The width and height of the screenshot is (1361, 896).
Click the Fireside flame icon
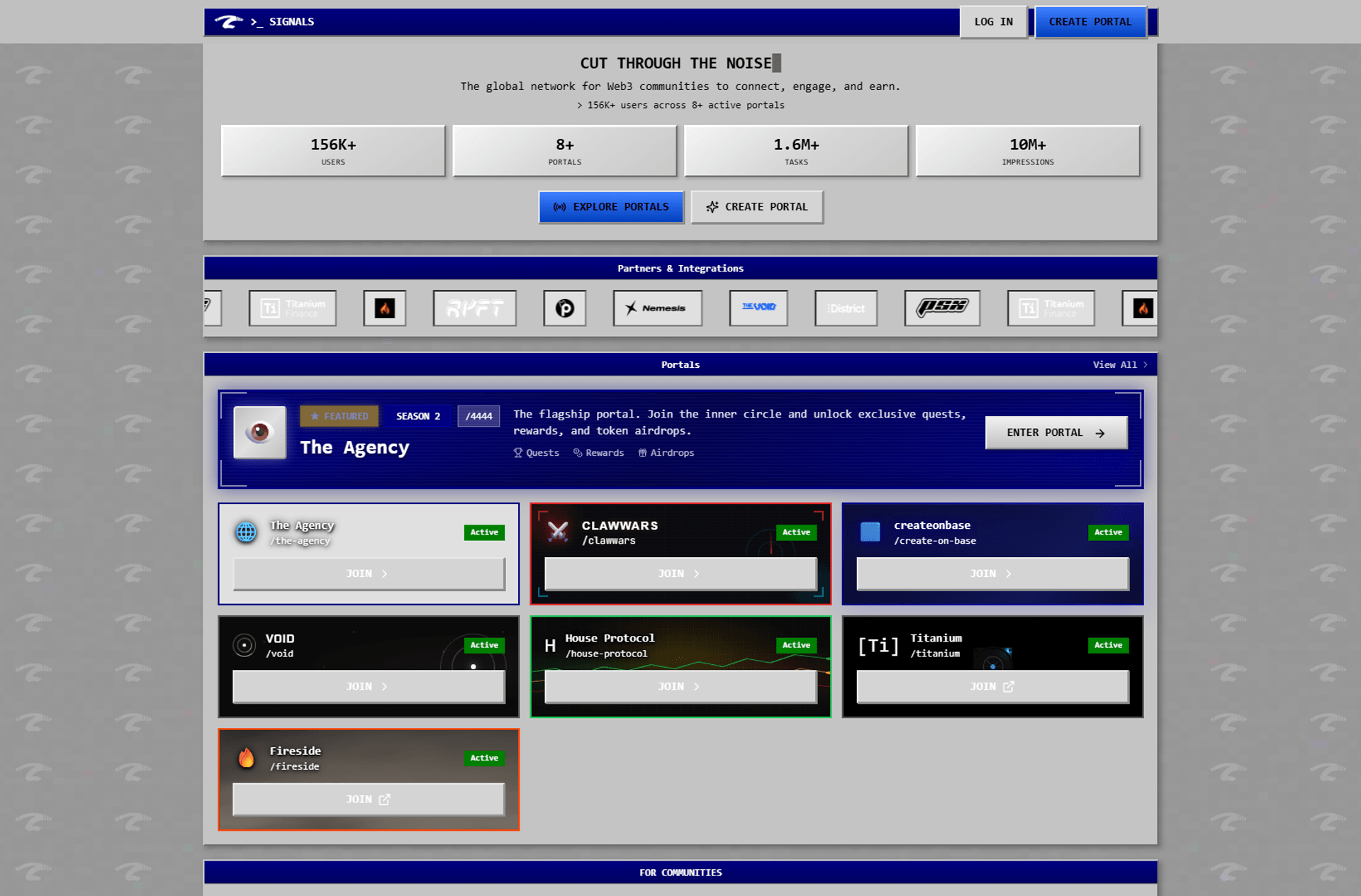pos(246,758)
